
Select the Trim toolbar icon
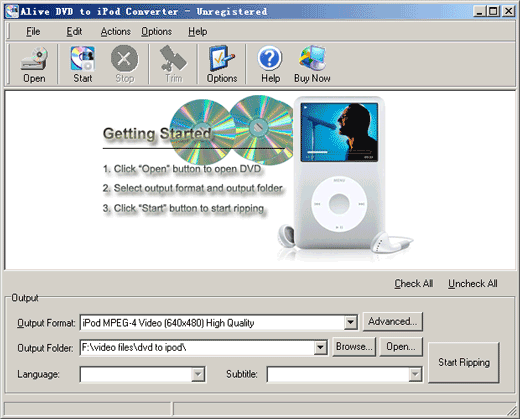point(173,59)
